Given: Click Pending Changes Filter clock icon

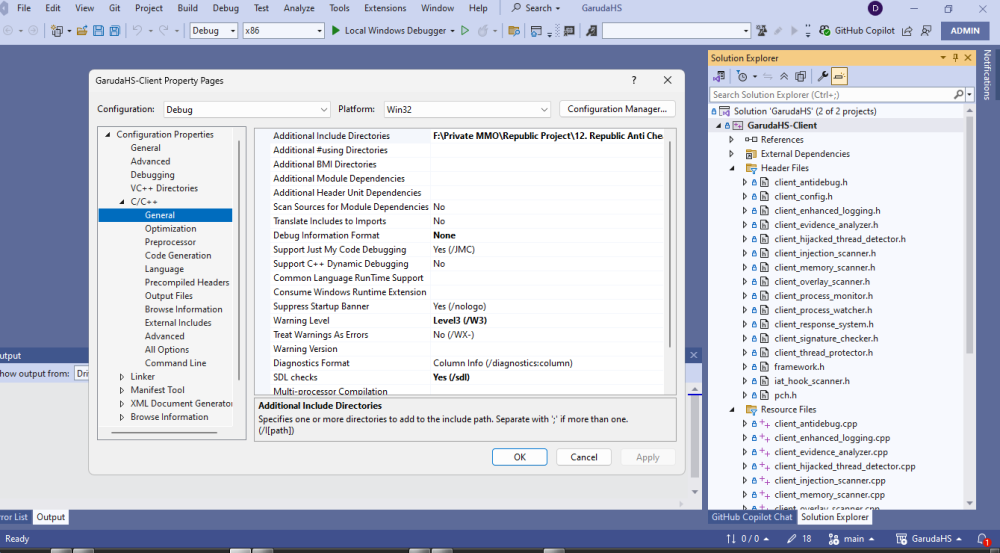Looking at the screenshot, I should click(x=742, y=77).
